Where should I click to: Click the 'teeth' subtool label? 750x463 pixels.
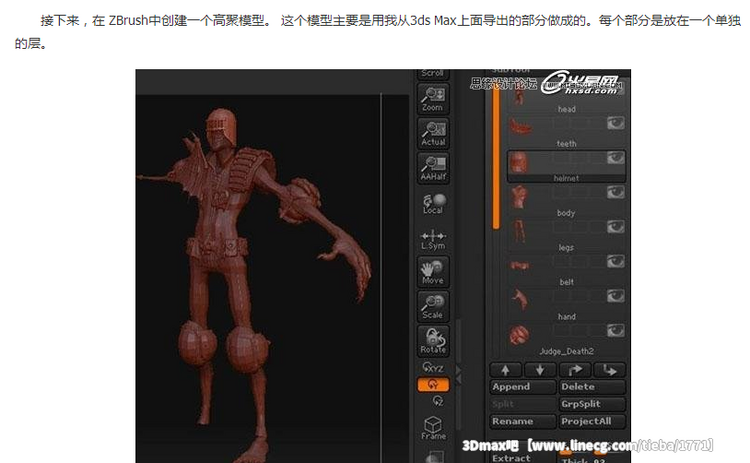tap(566, 144)
